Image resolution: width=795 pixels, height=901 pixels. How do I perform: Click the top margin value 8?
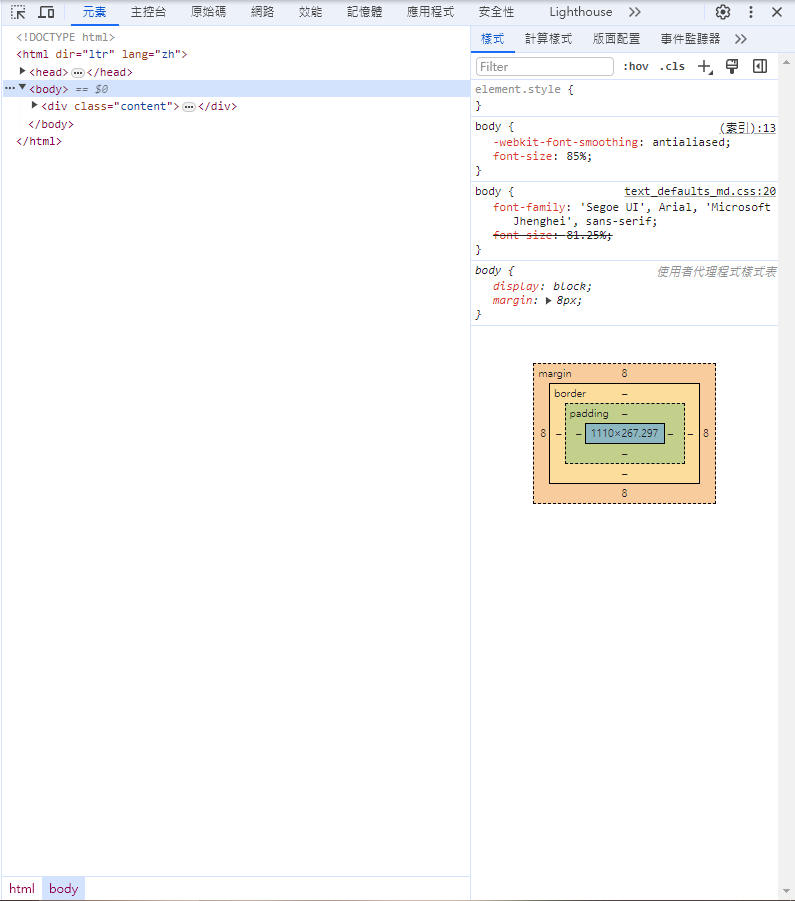(624, 374)
